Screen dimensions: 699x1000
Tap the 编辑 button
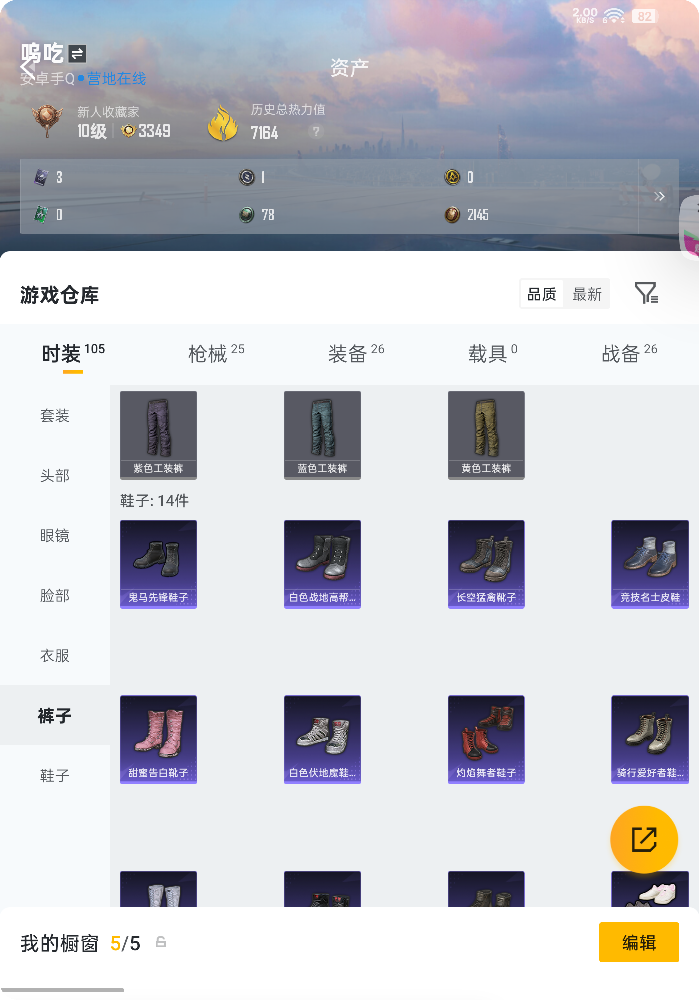click(638, 942)
